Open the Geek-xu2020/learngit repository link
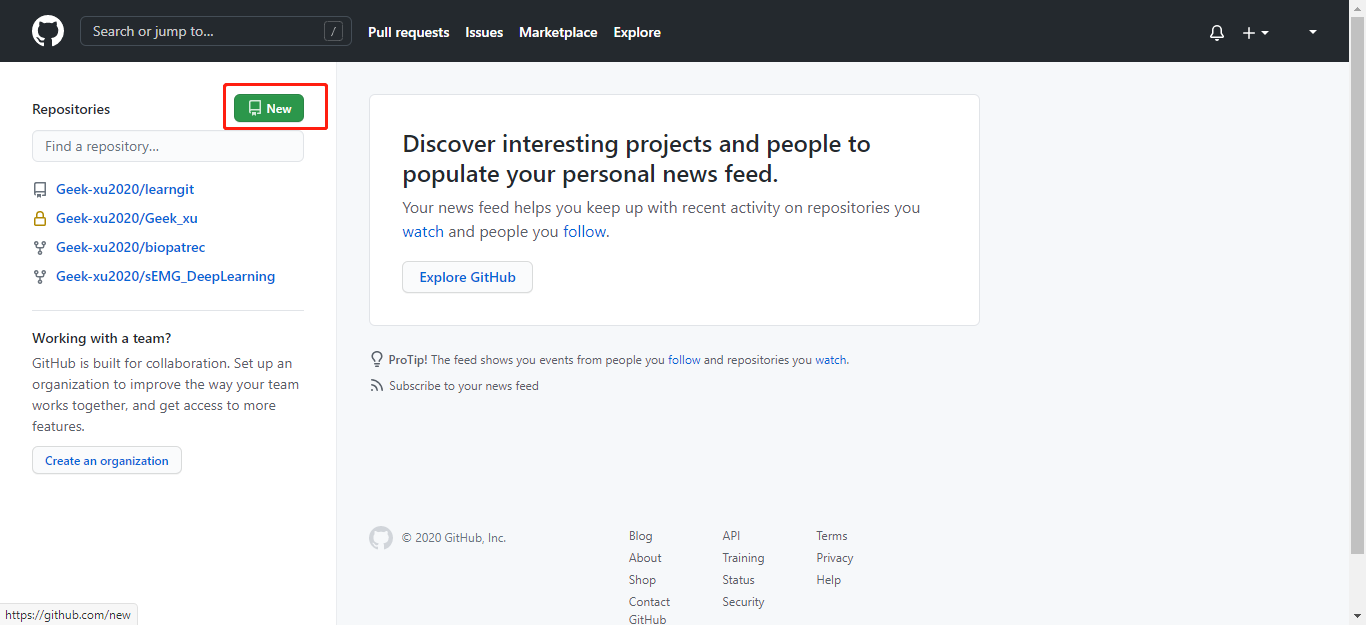Screen dimensions: 1366x625 click(132, 189)
